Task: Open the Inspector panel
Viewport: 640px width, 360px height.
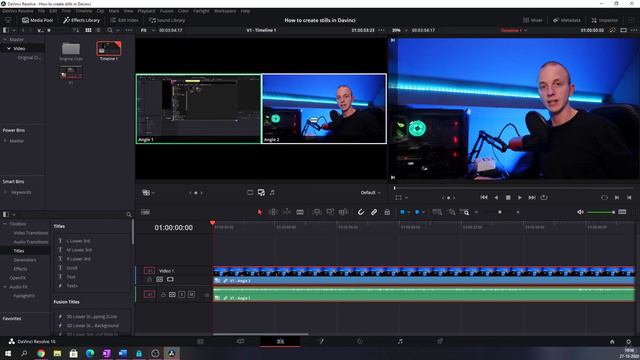Action: pos(604,20)
